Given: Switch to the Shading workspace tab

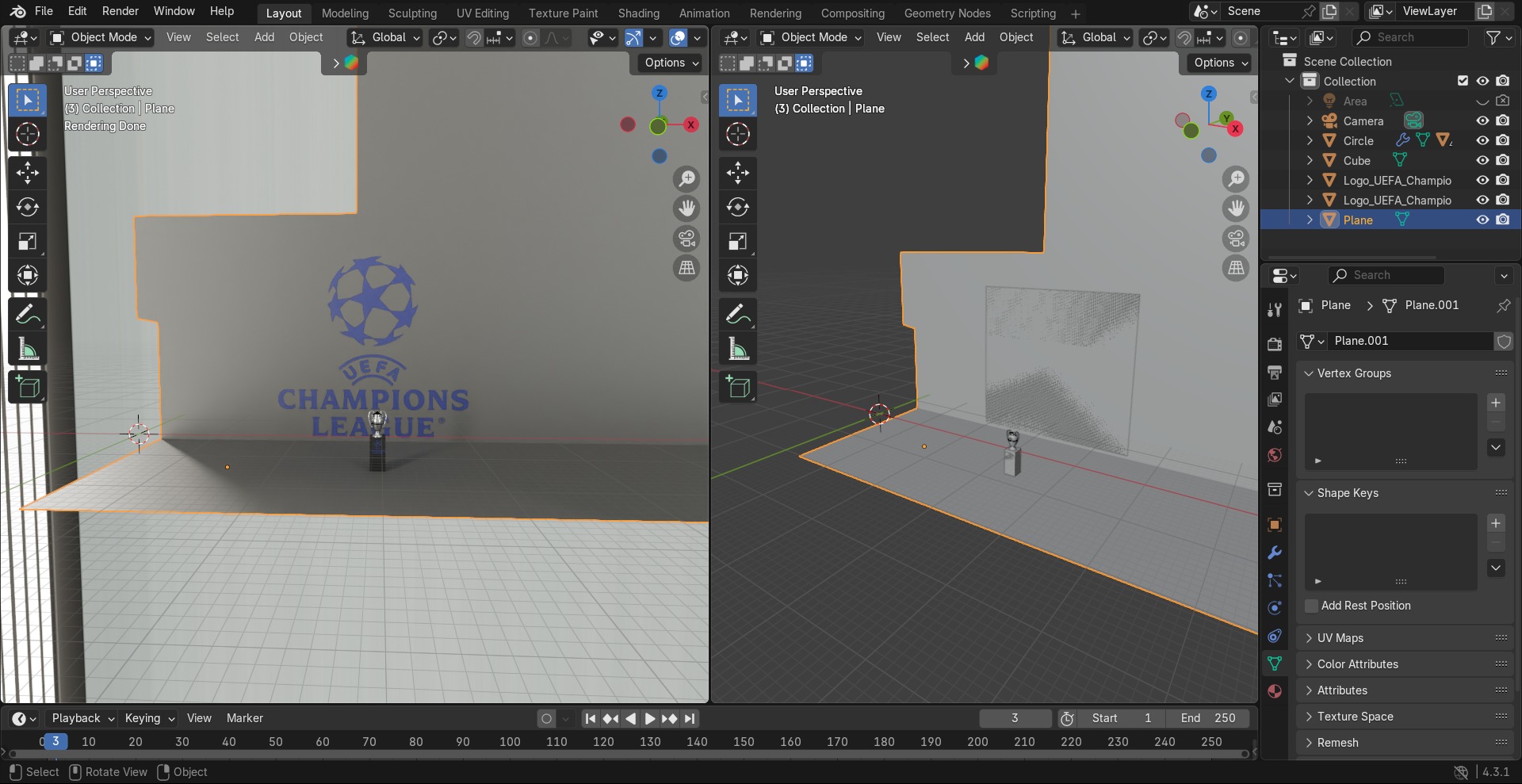Looking at the screenshot, I should tap(638, 13).
